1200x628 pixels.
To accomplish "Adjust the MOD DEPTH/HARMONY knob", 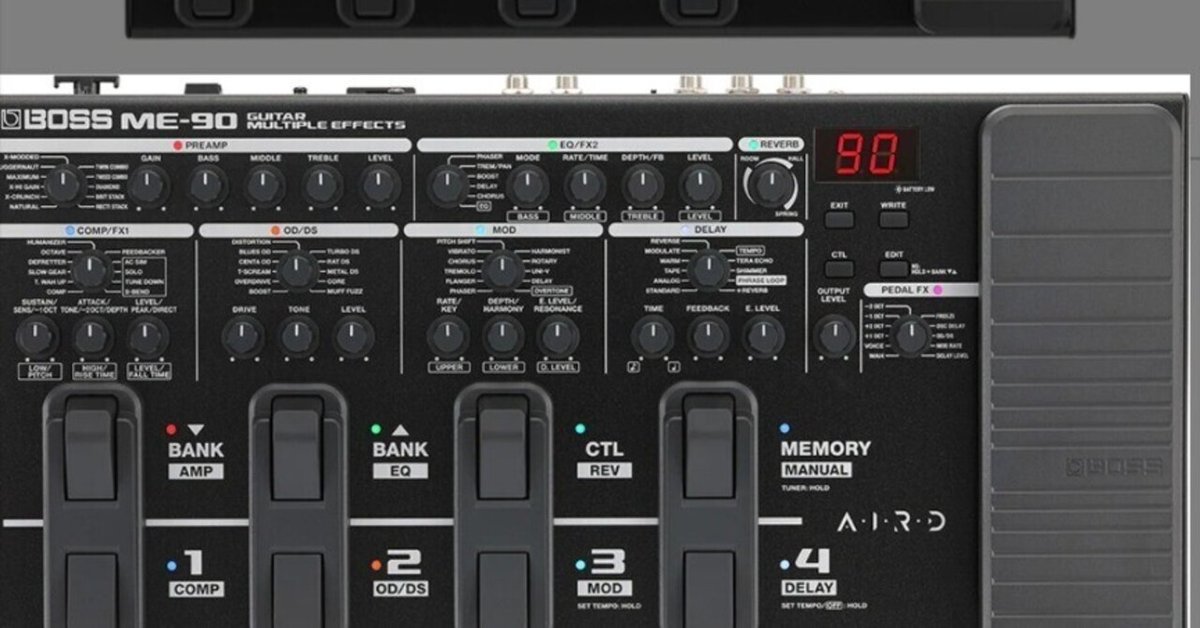I will point(503,338).
